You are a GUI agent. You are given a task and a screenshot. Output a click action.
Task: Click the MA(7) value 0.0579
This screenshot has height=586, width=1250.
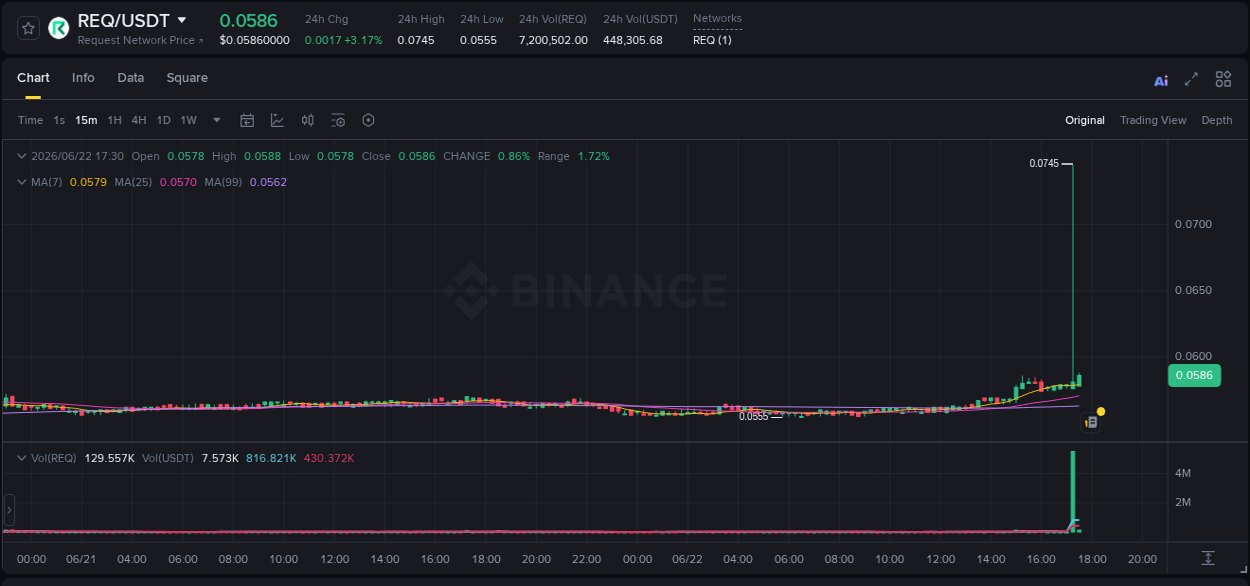pos(88,182)
